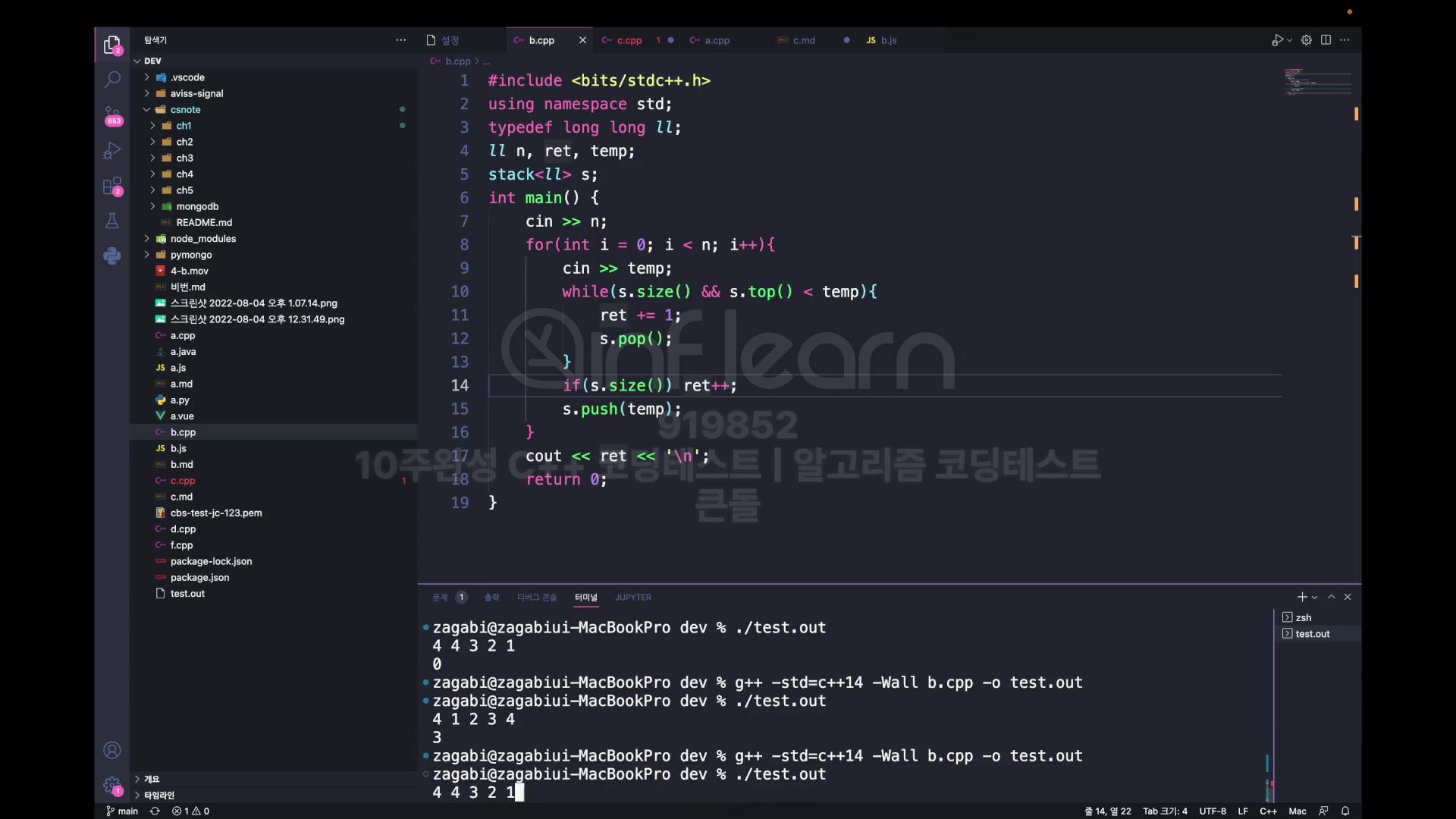Expand the ch3 folder
The height and width of the screenshot is (819, 1456).
(184, 158)
